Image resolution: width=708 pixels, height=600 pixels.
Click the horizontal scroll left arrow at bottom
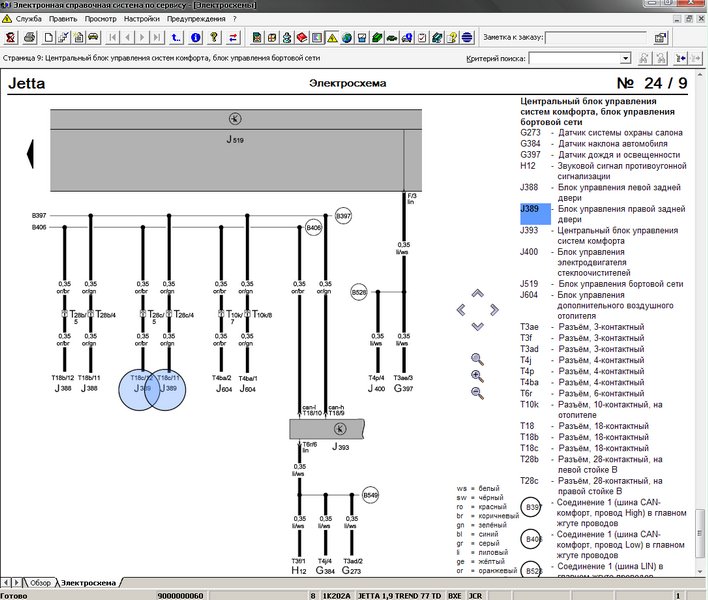click(6, 583)
